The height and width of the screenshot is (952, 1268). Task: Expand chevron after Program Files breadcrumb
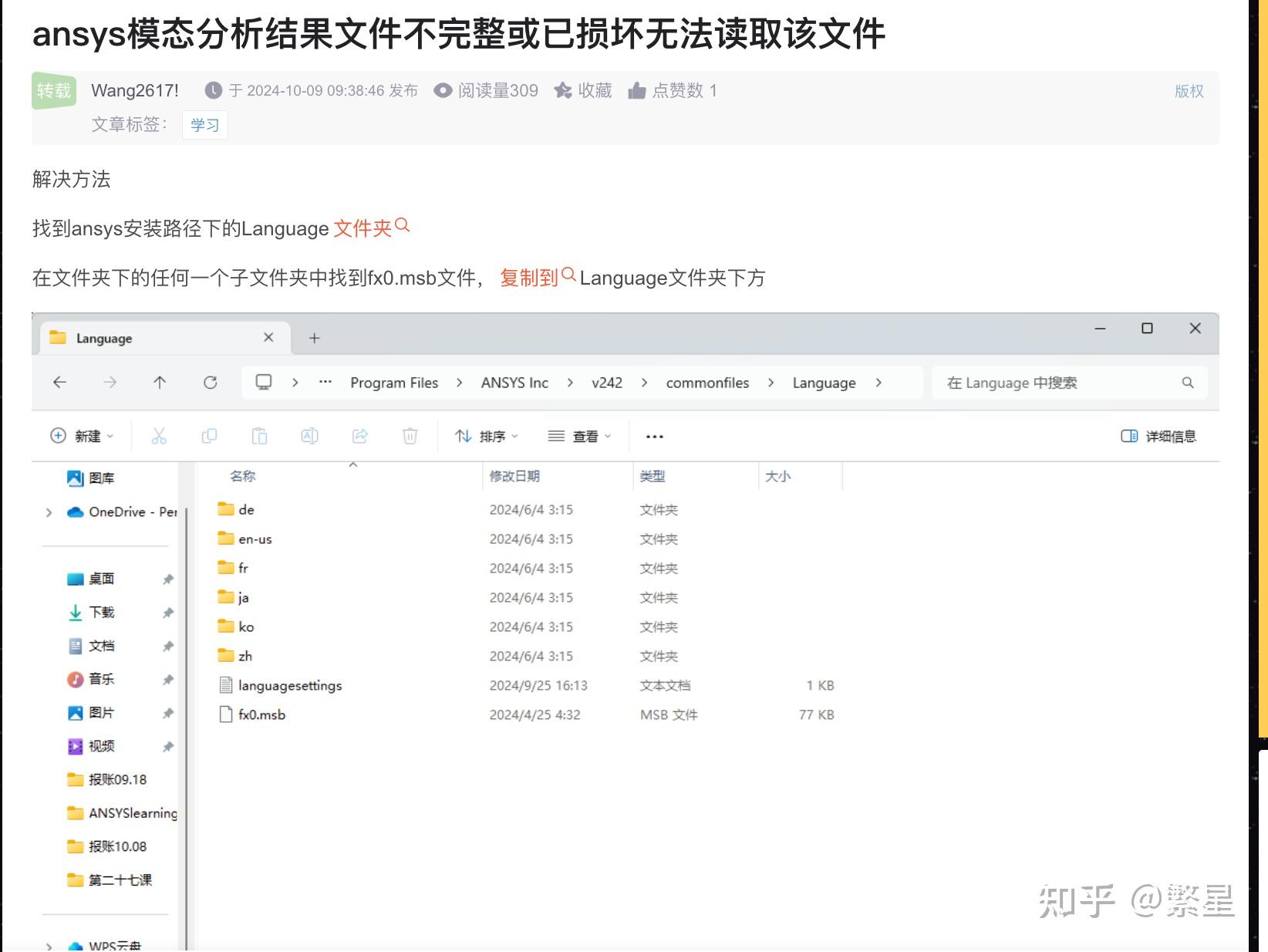click(459, 383)
